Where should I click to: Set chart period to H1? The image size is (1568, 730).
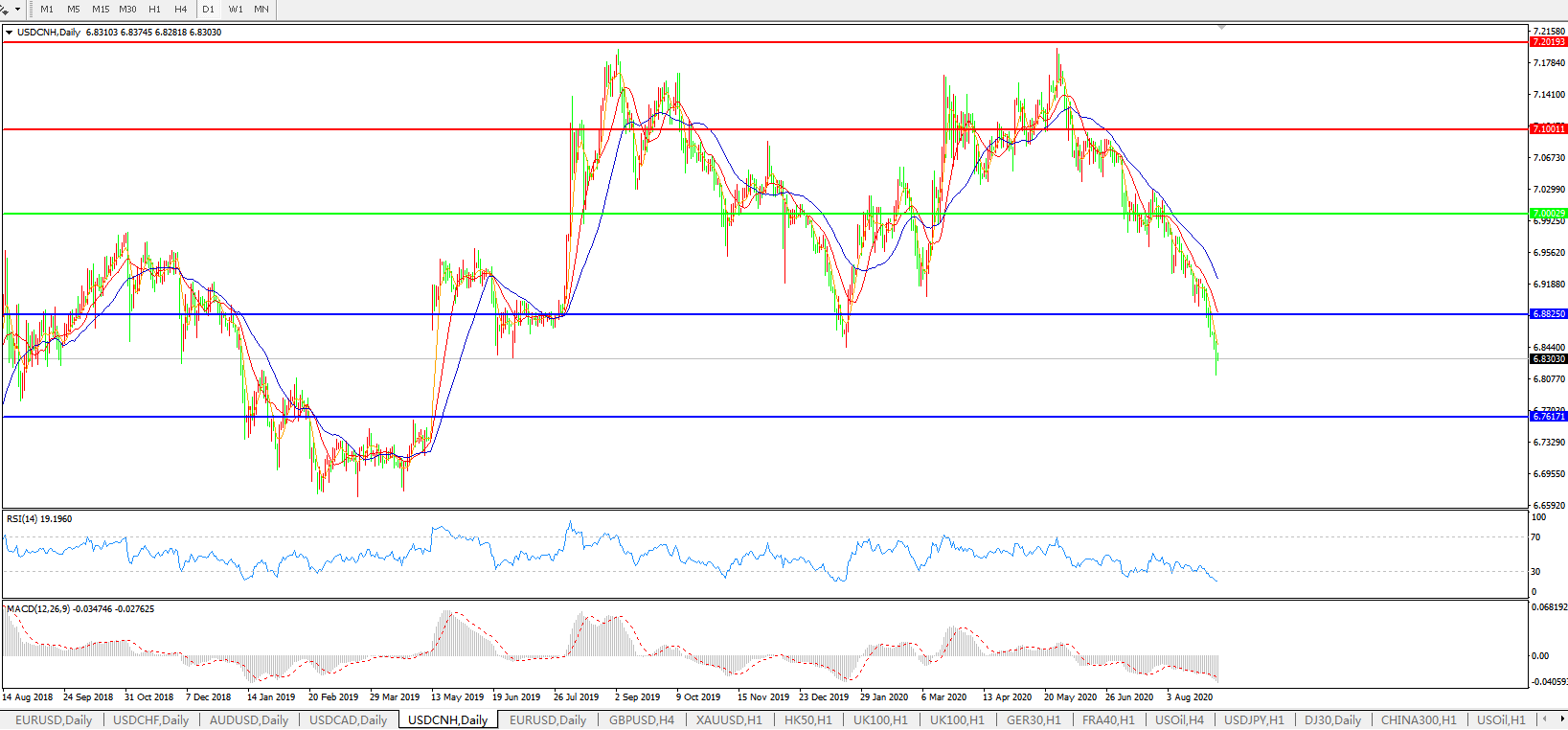154,10
